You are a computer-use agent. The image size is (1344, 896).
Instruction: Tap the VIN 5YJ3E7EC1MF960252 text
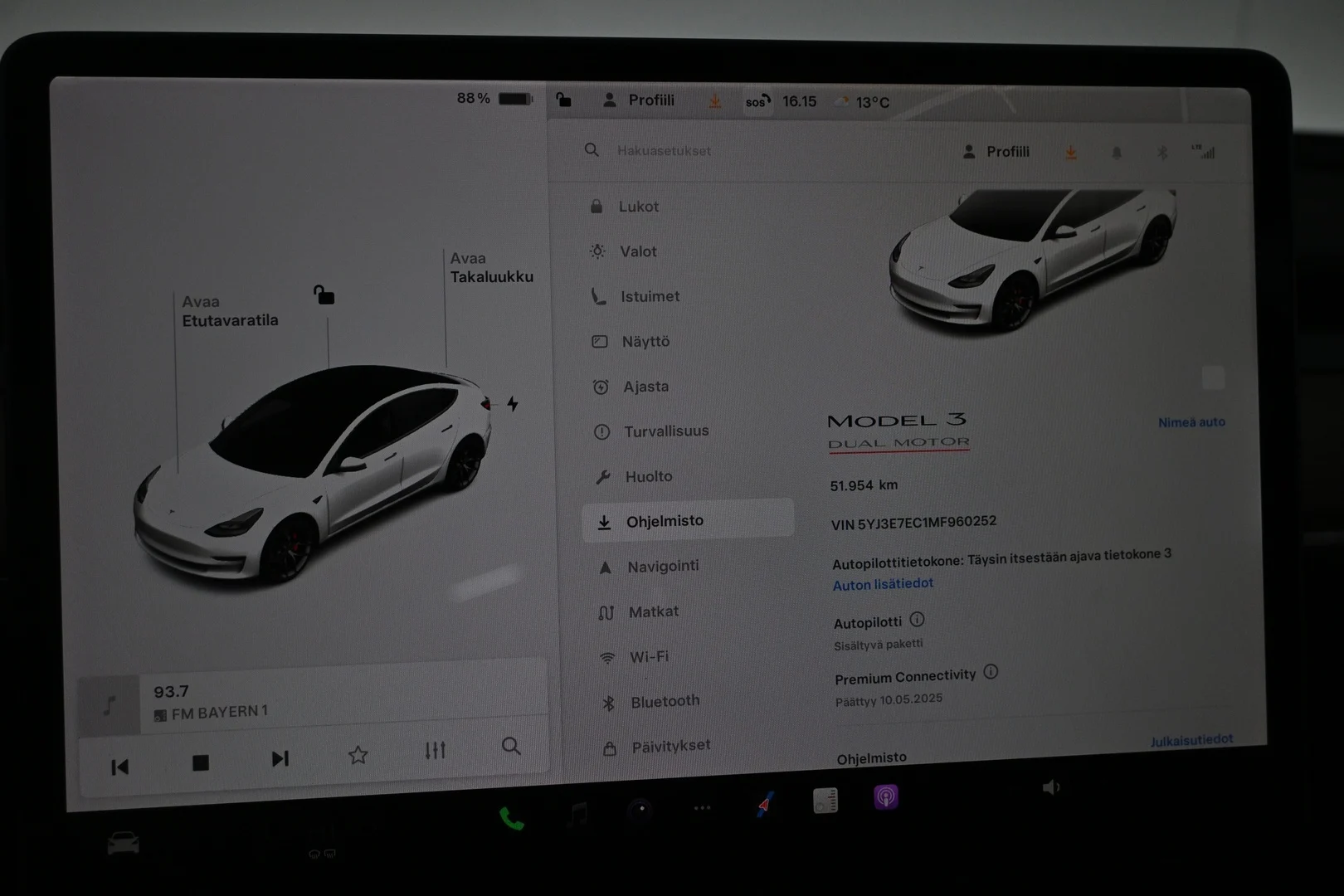pos(913,523)
